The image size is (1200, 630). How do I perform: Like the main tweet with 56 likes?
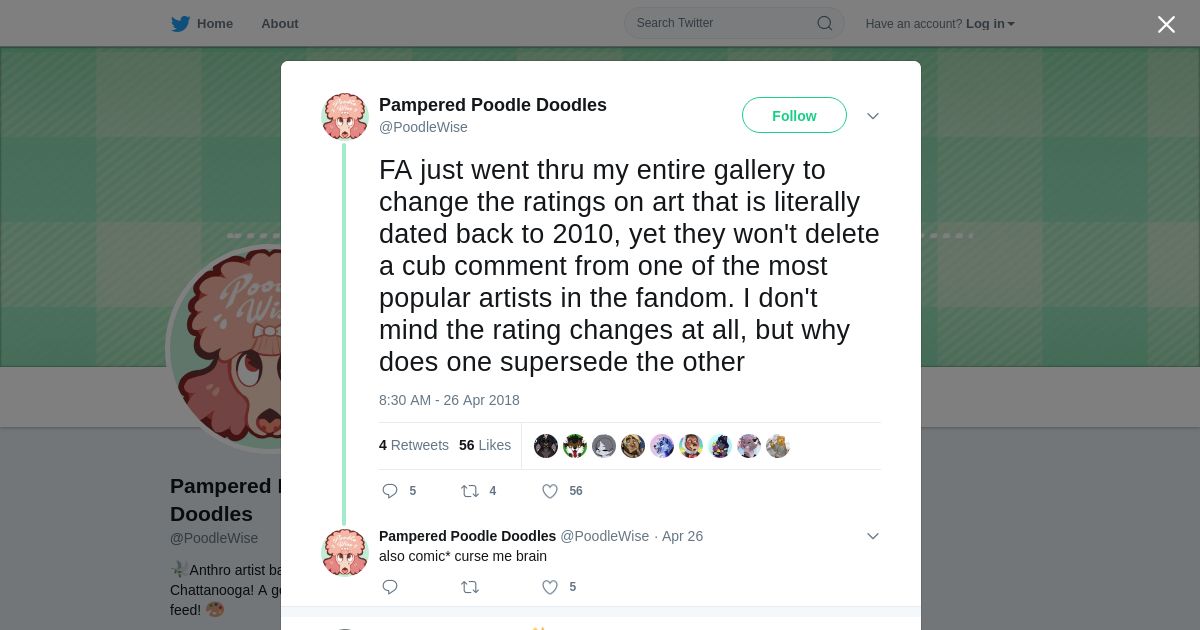pos(549,491)
